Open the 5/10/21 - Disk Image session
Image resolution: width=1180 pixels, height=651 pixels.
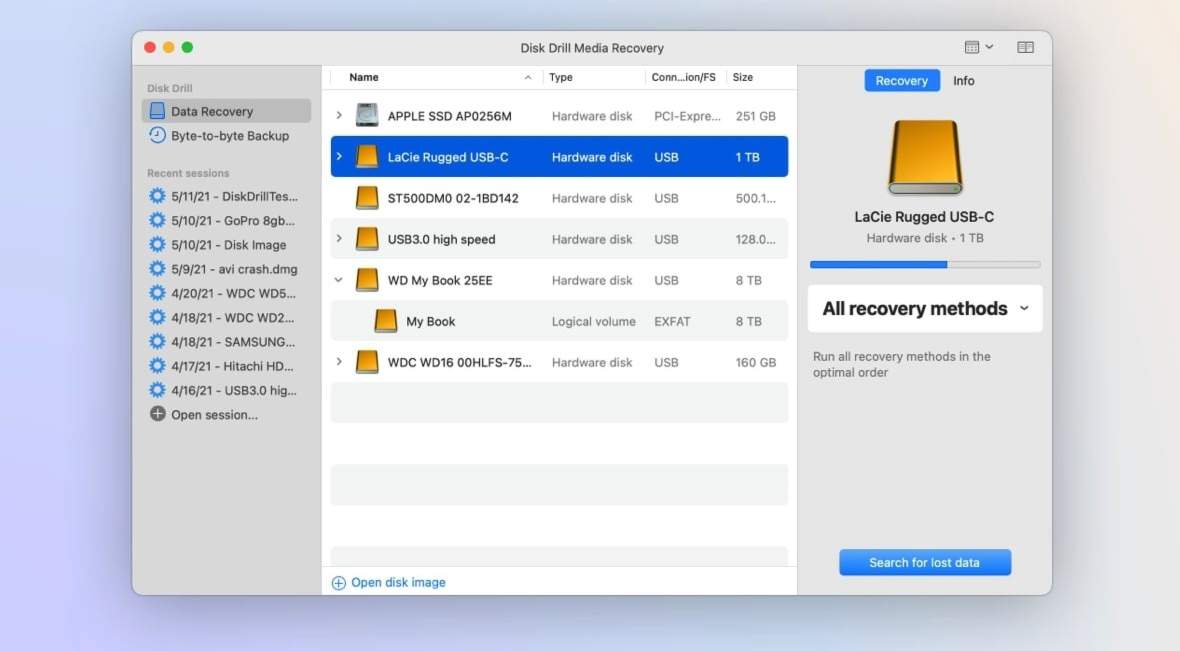(229, 245)
